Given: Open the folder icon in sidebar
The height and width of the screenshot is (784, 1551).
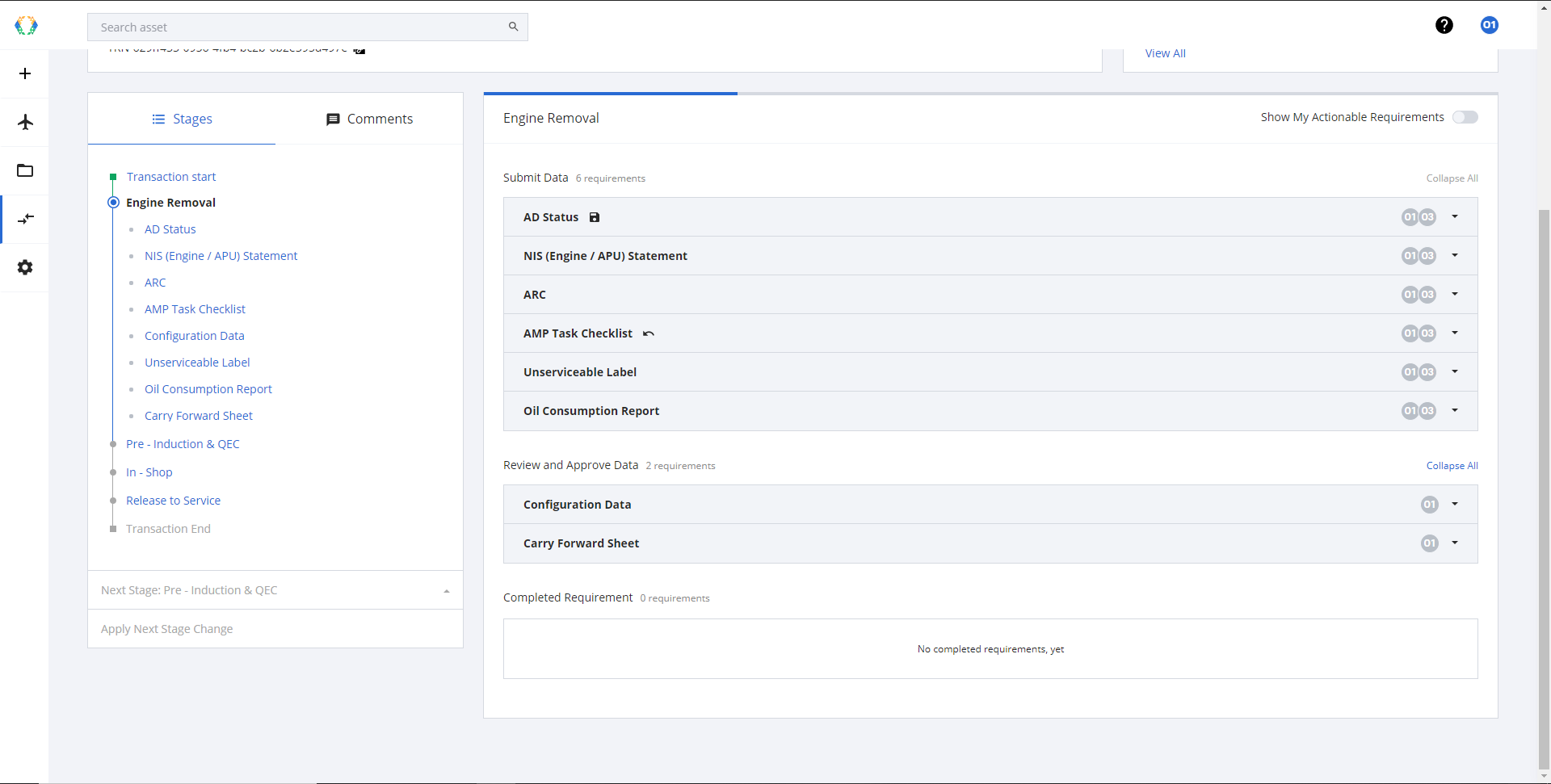Looking at the screenshot, I should (25, 170).
